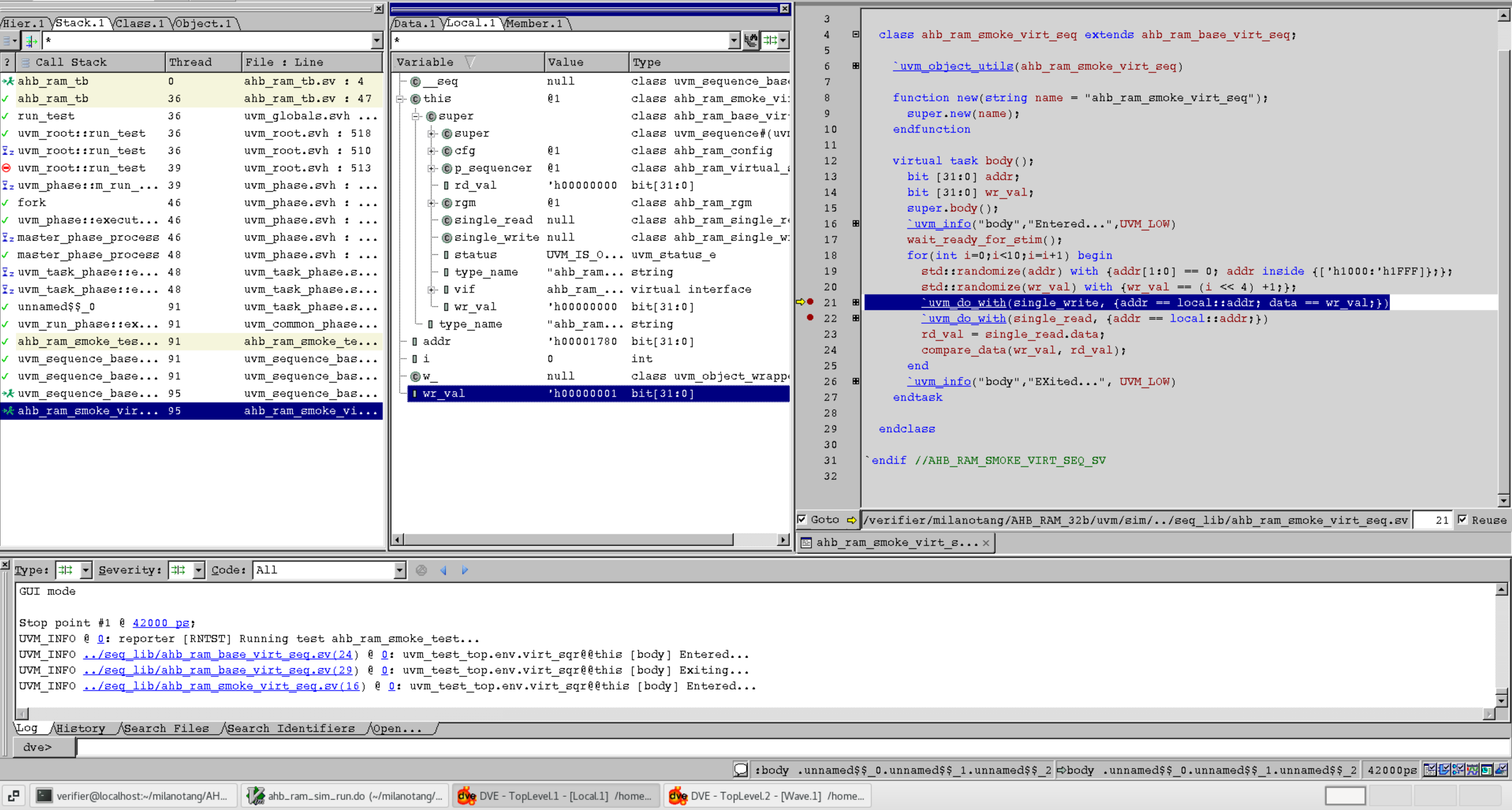Collapse the 'this' variable tree node
This screenshot has height=810, width=1512.
tap(400, 99)
